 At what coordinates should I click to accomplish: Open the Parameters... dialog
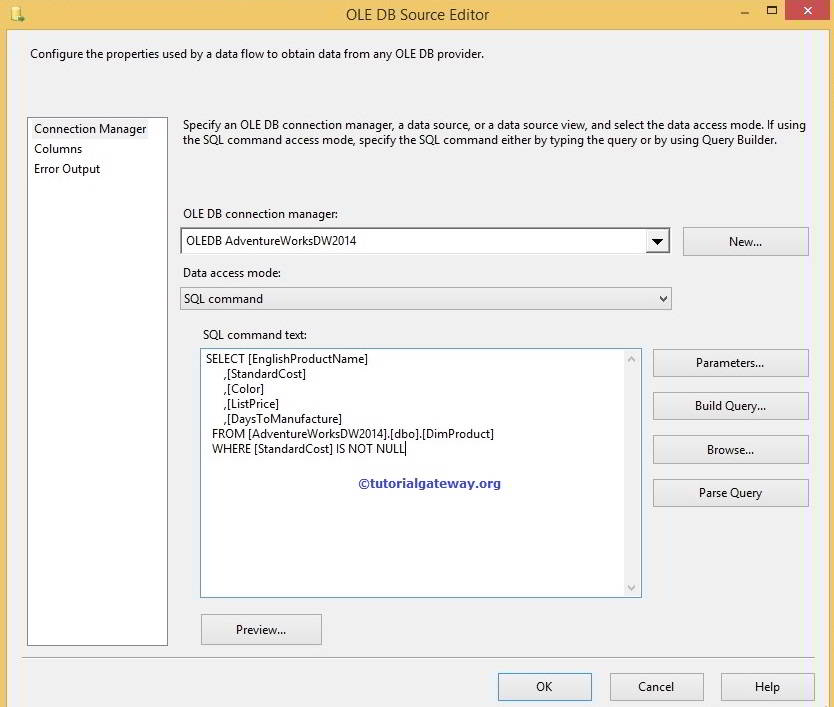(730, 362)
